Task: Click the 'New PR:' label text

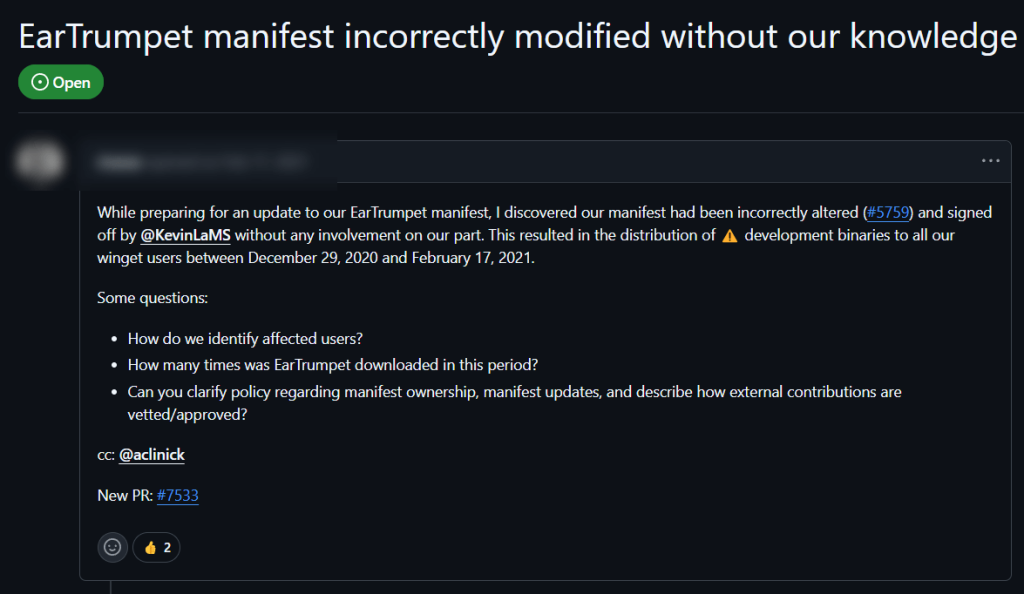Action: click(x=125, y=495)
